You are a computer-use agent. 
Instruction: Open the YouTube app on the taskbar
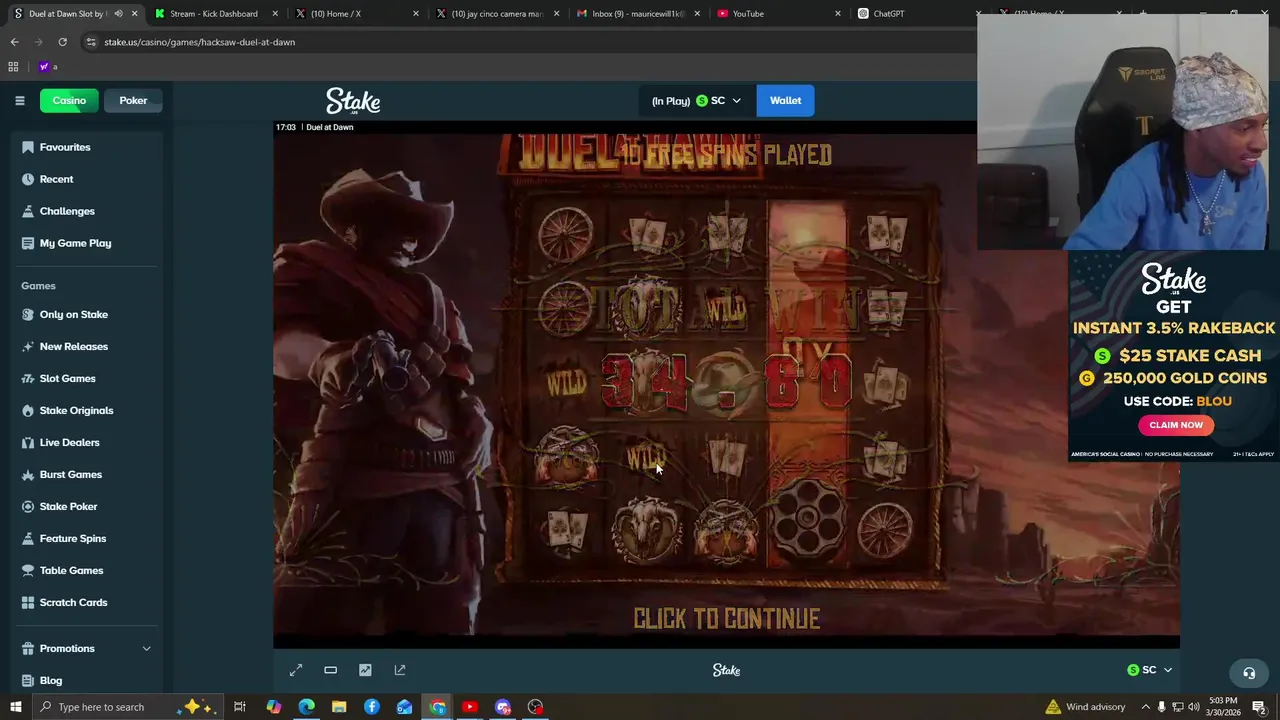click(x=470, y=707)
